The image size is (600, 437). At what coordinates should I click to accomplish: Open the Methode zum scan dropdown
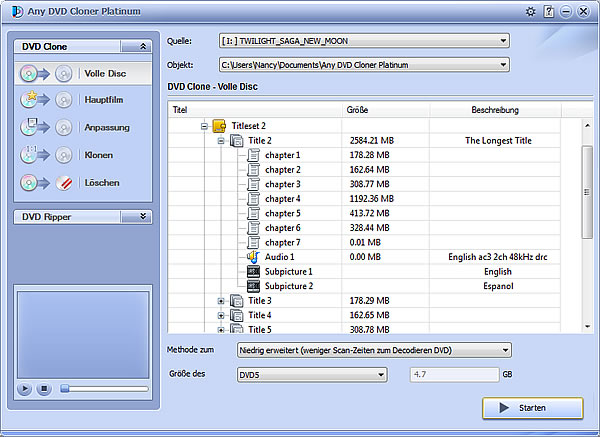coord(505,350)
